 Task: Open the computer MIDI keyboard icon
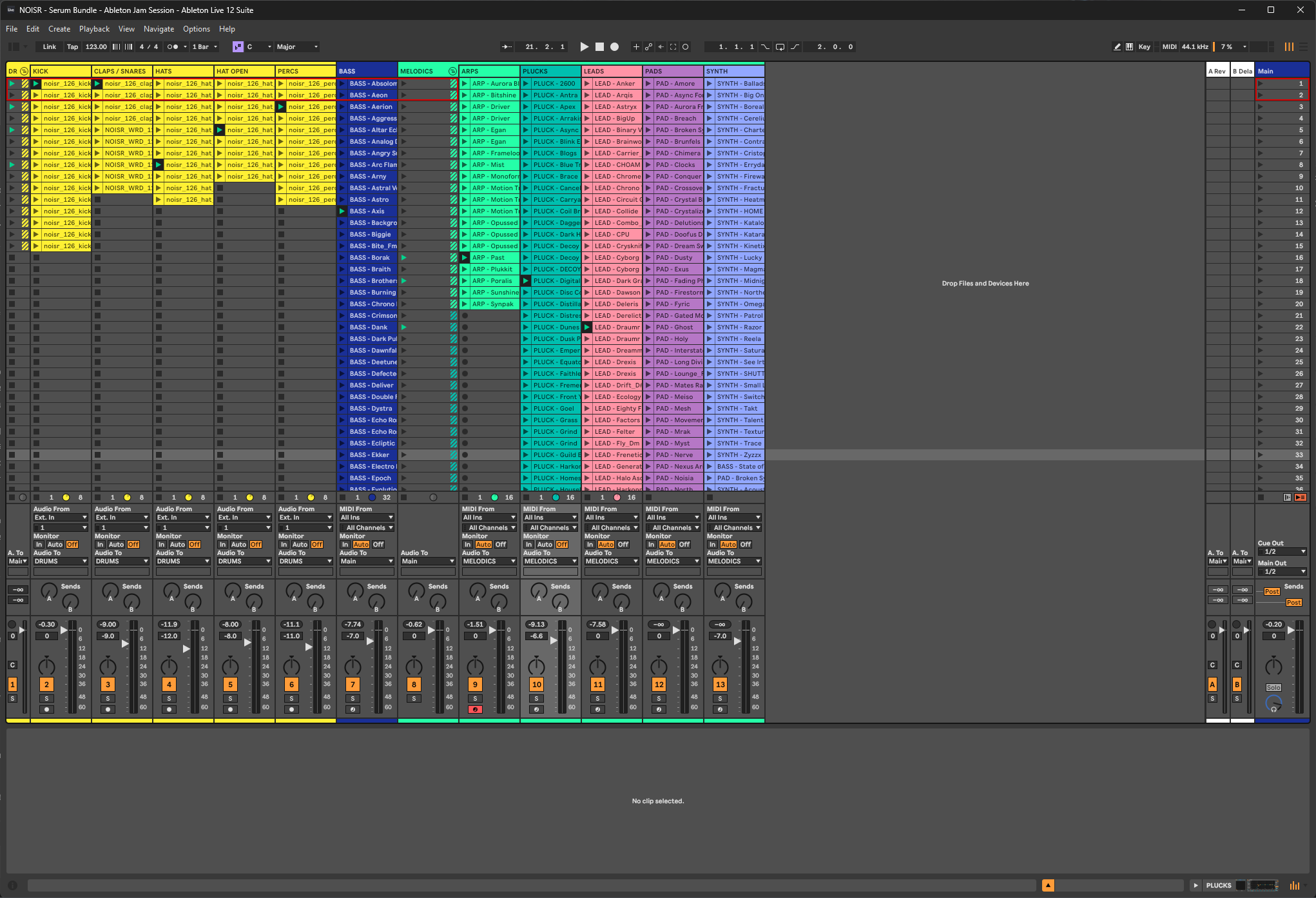[1129, 46]
